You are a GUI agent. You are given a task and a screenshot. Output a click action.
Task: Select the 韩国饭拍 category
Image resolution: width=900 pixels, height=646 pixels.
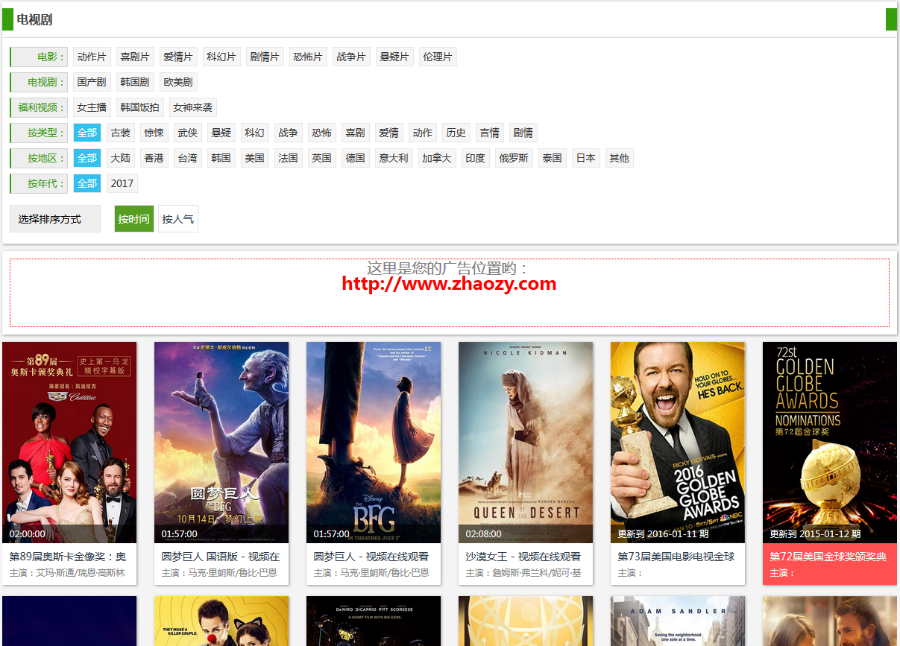coord(140,107)
